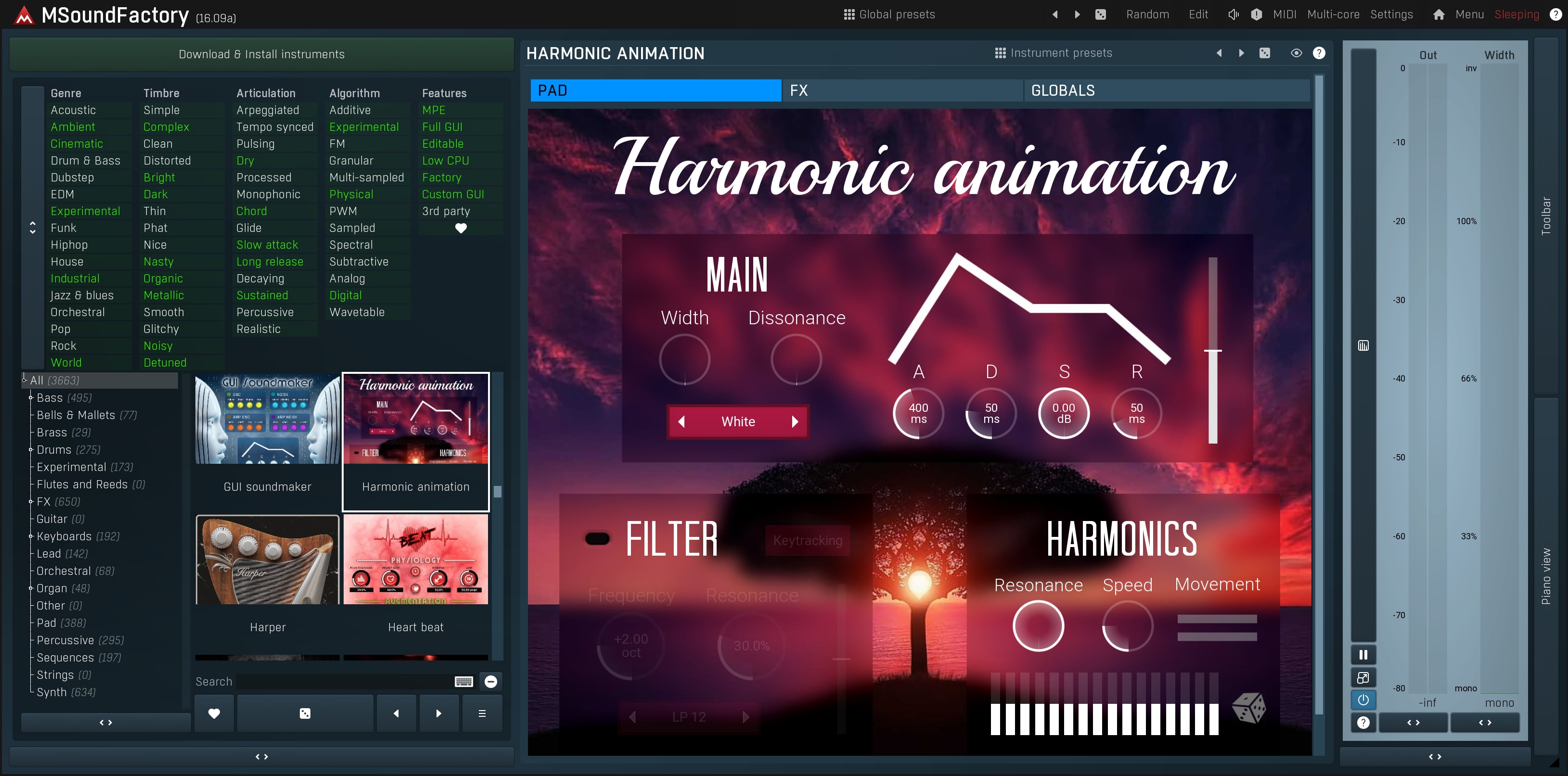1568x776 pixels.
Task: Open Instrument presets grid
Action: (x=1054, y=53)
